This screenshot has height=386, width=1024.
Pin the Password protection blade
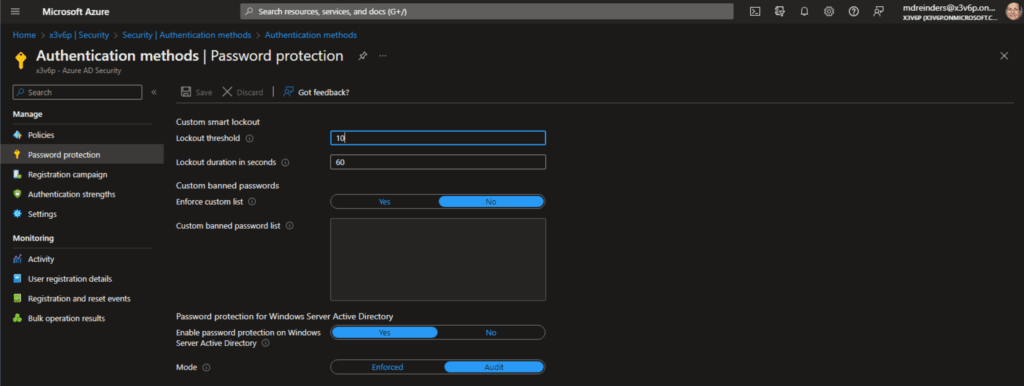[362, 56]
